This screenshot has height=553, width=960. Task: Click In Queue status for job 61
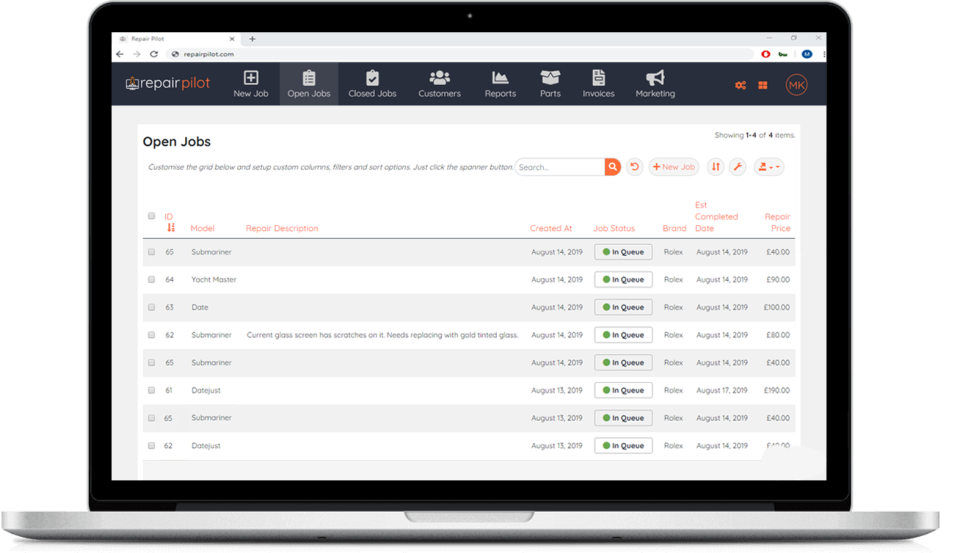(x=623, y=390)
